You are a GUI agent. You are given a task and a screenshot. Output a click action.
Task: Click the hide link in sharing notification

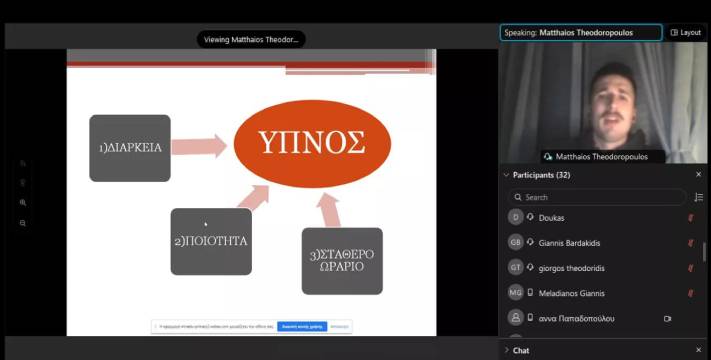pos(339,326)
